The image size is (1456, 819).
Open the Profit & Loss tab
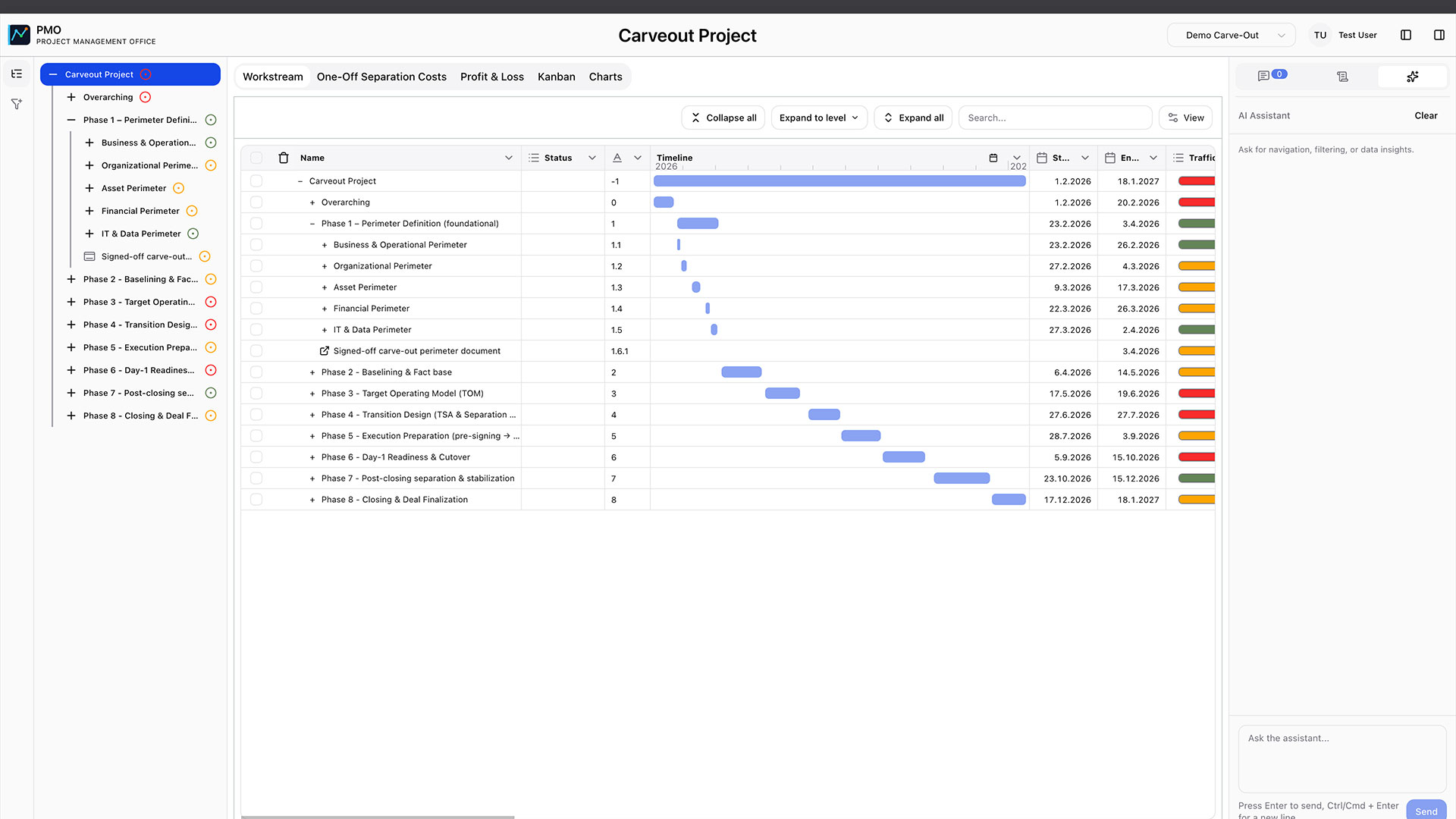[491, 77]
